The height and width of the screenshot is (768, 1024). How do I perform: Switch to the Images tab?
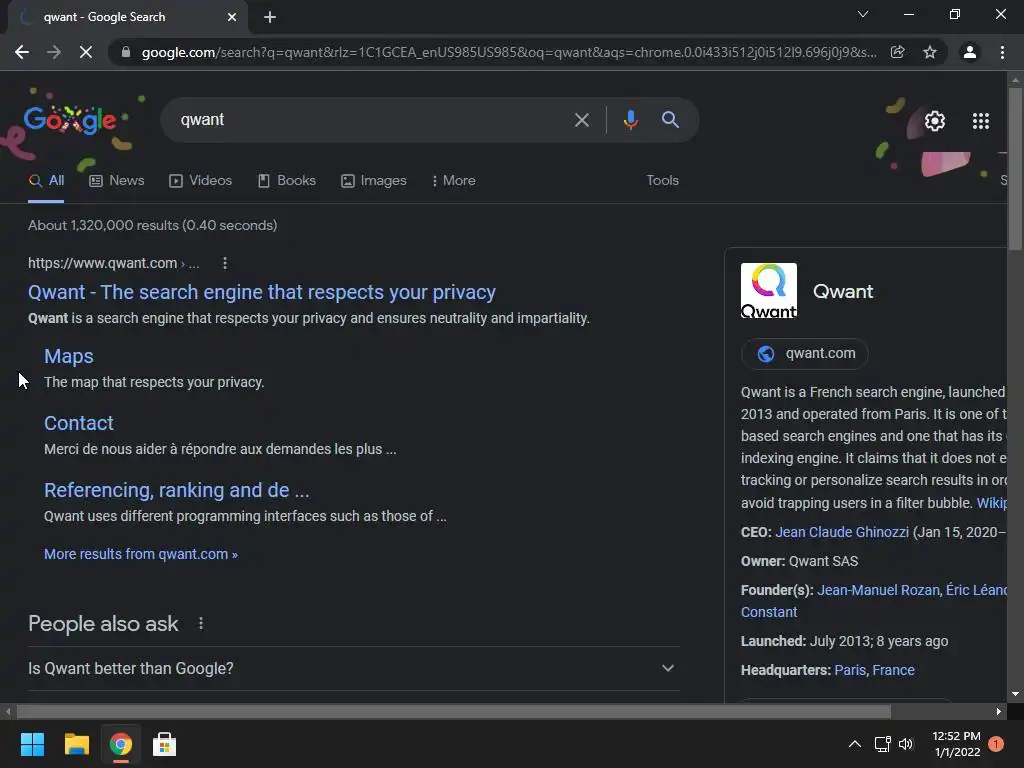374,181
